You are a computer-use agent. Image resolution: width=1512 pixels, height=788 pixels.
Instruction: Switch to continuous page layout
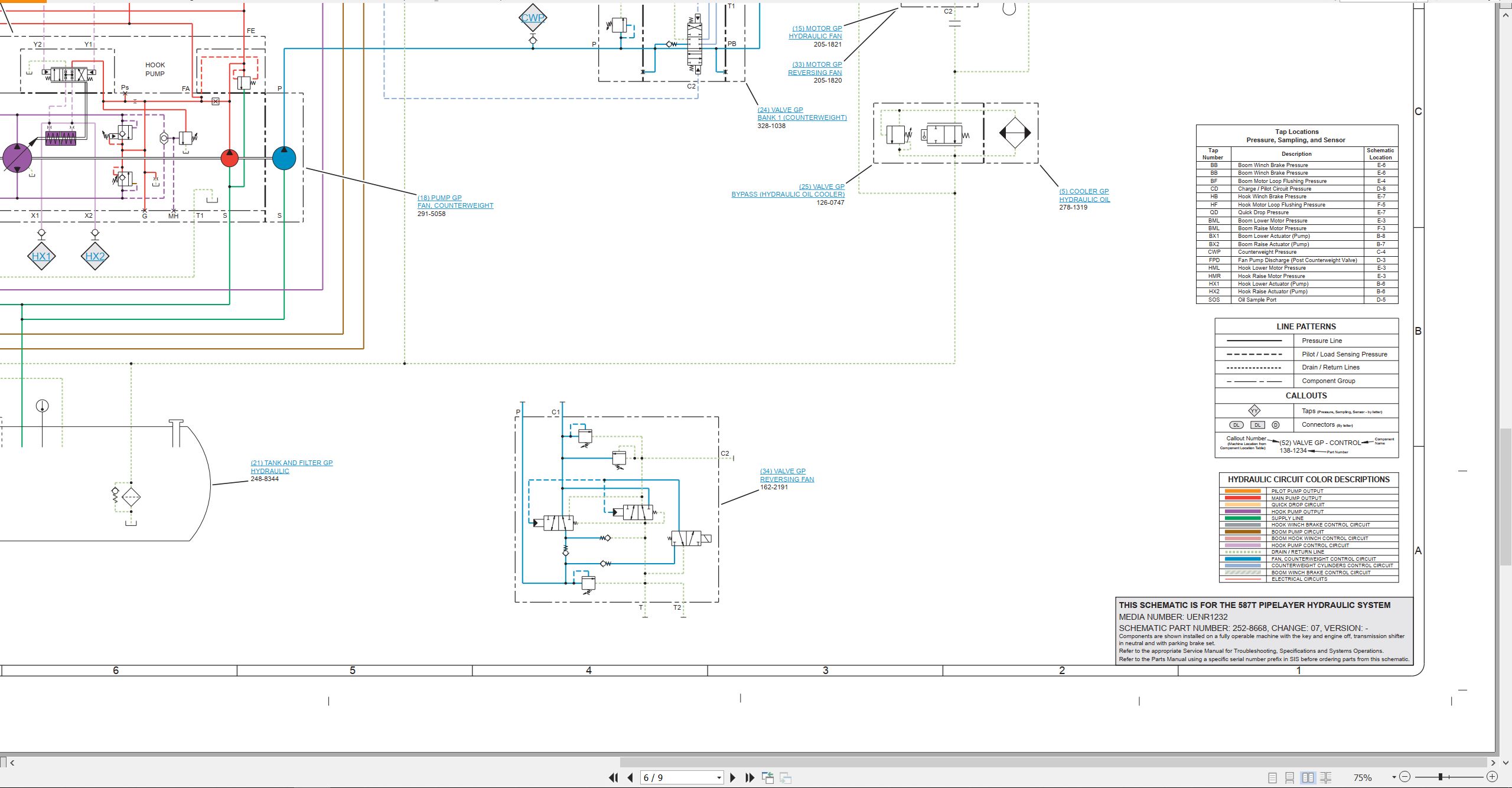1290,777
